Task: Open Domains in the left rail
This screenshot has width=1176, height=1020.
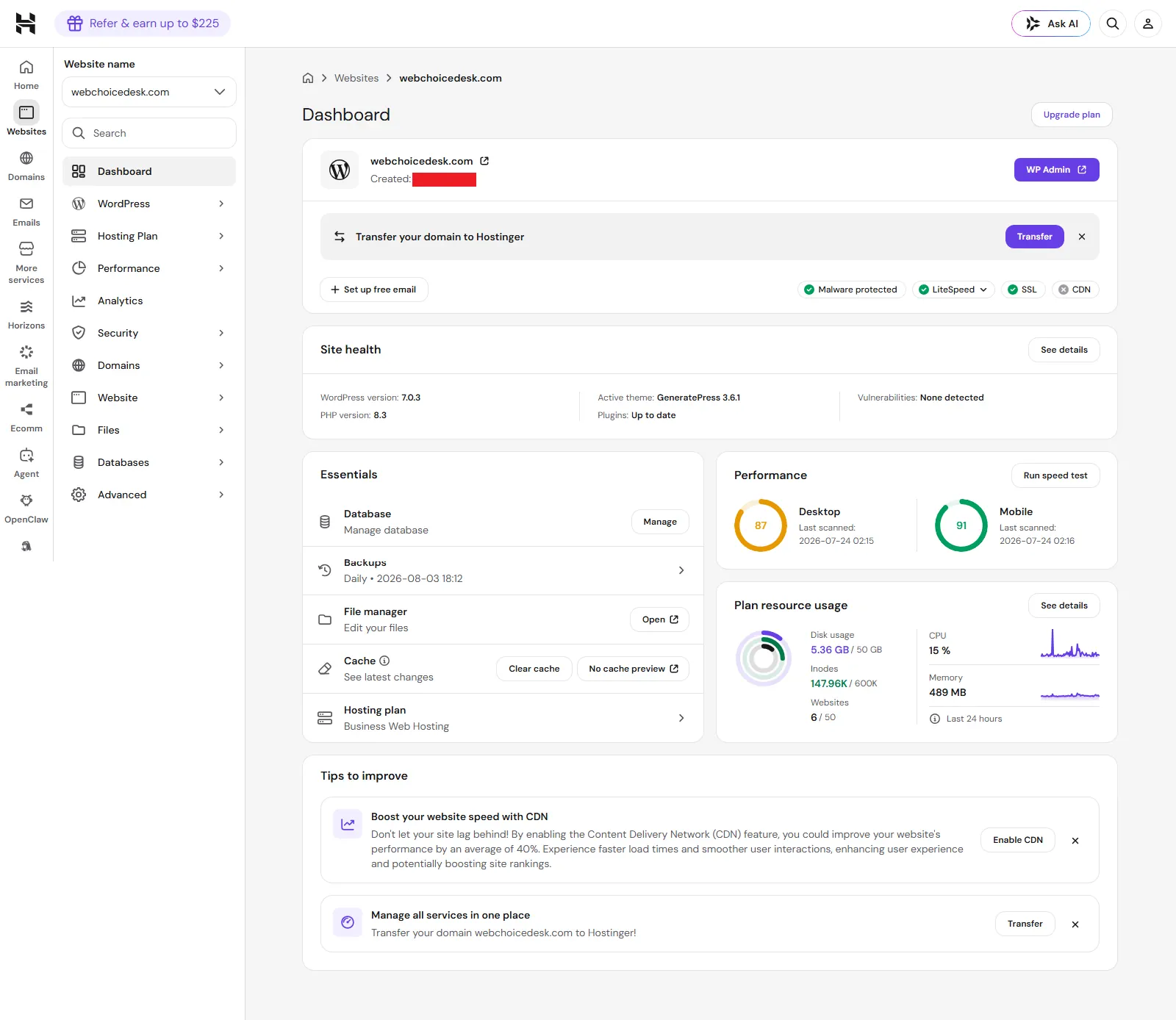Action: tap(26, 166)
